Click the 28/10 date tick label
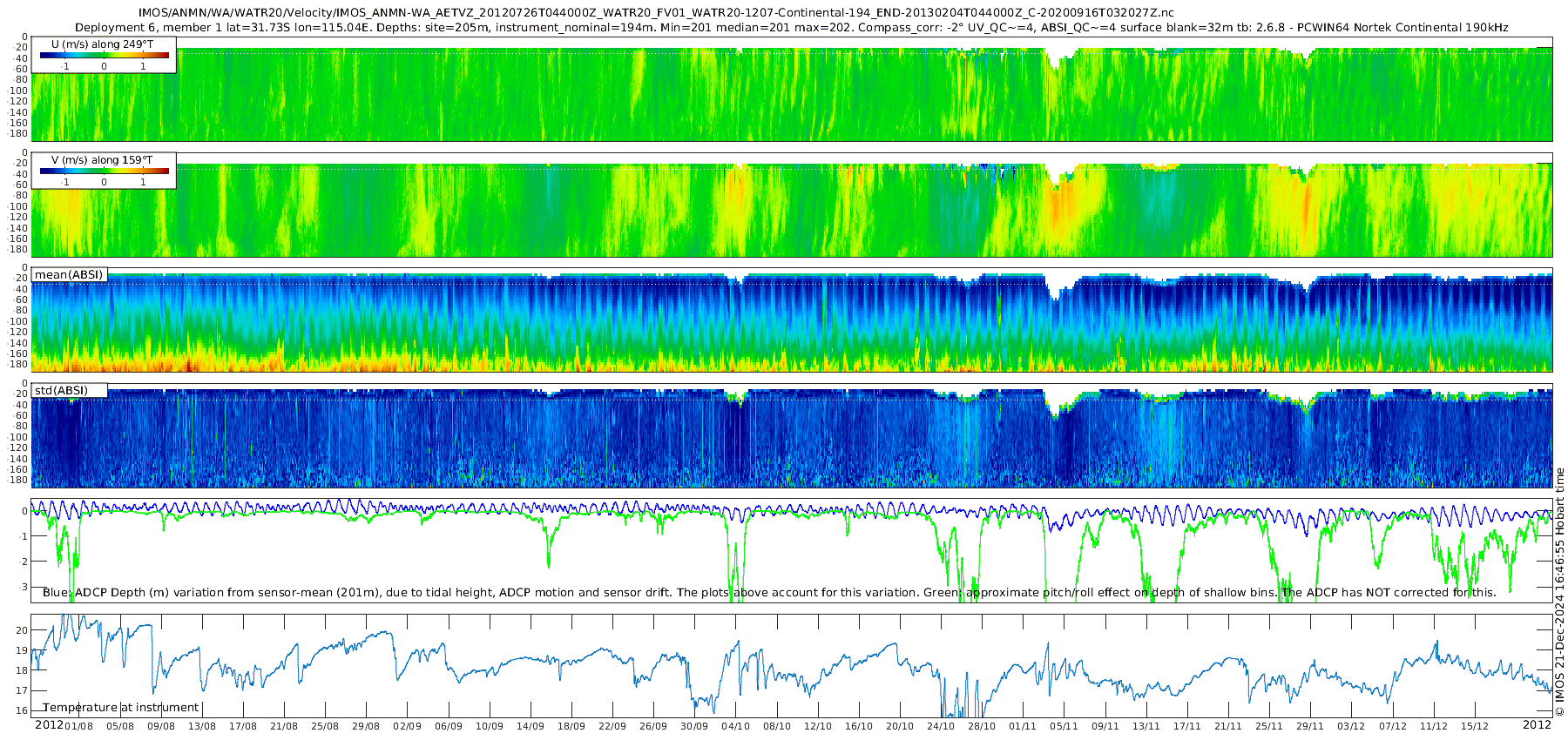The width and height of the screenshot is (1568, 740). [982, 726]
